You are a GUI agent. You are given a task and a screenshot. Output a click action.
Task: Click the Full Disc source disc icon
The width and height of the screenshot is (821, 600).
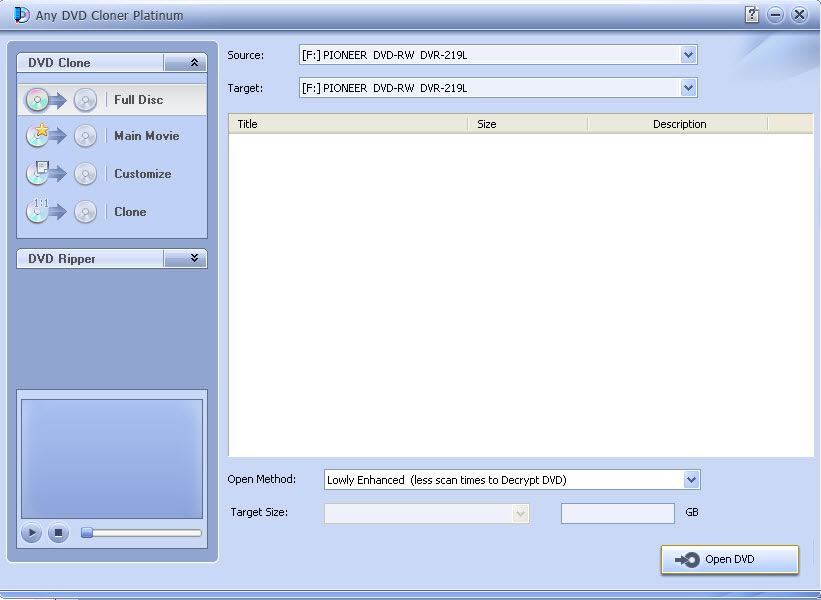[x=38, y=99]
